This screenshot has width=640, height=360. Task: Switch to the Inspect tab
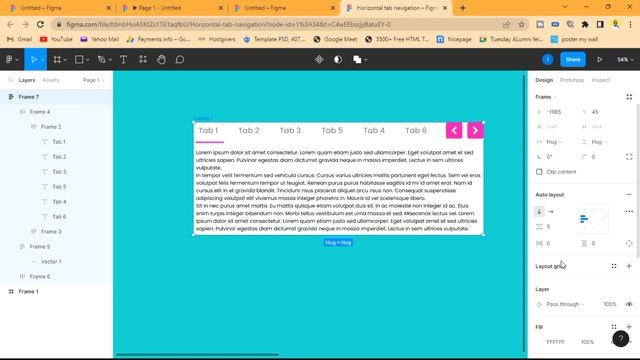[601, 80]
